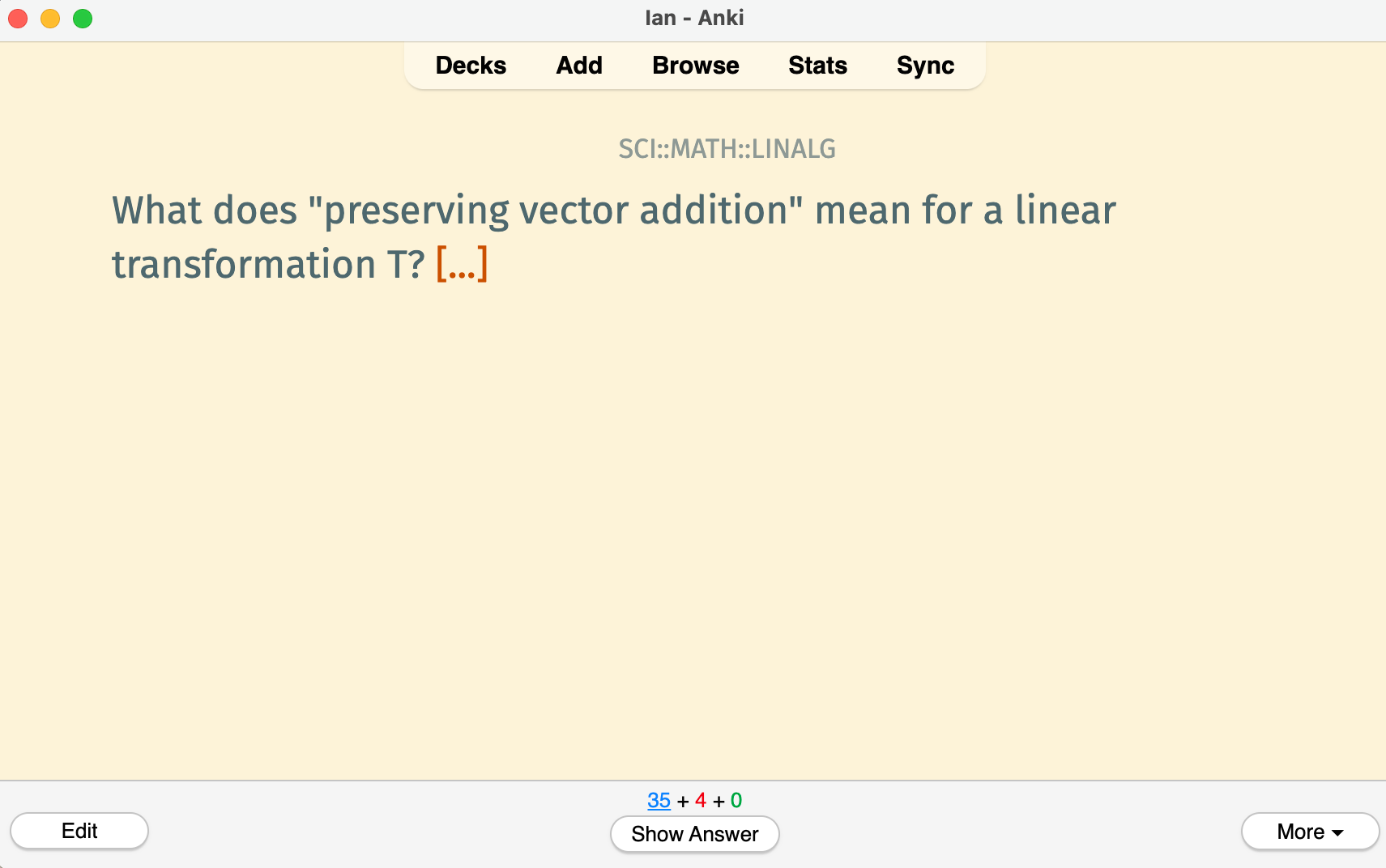This screenshot has height=868, width=1386.
Task: Close the Anki window with red button
Action: tap(18, 18)
